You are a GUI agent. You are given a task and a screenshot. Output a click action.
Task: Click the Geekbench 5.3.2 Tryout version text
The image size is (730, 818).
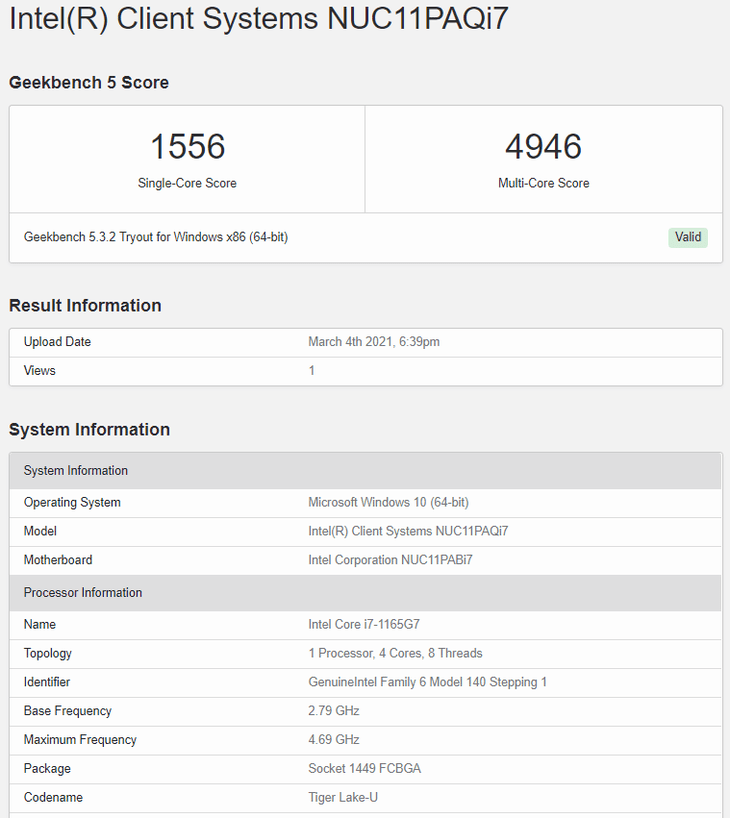coord(156,237)
